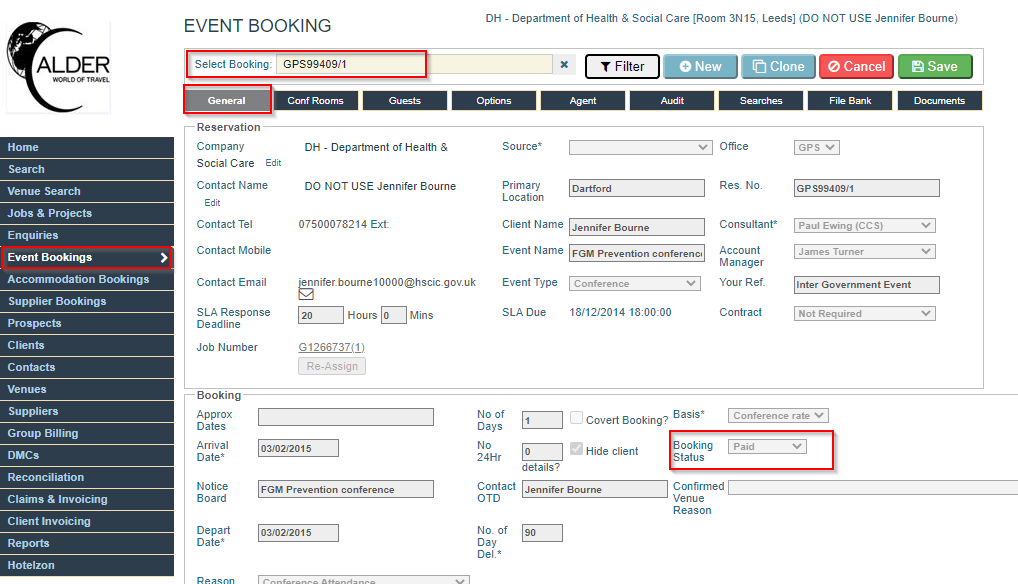Screen dimensions: 1018x584
Task: Click the No. of Day Del. field
Action: [x=542, y=533]
